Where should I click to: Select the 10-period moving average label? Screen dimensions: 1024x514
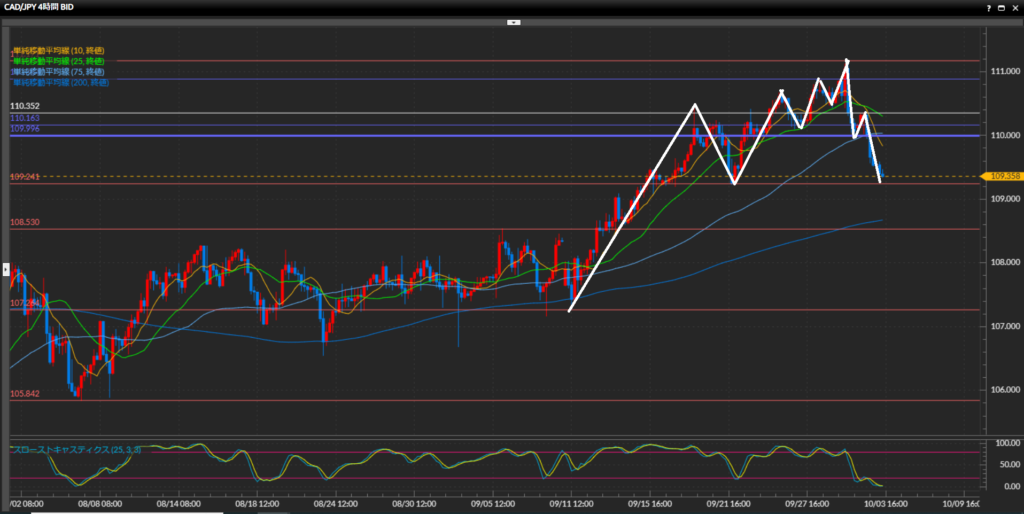[x=58, y=50]
